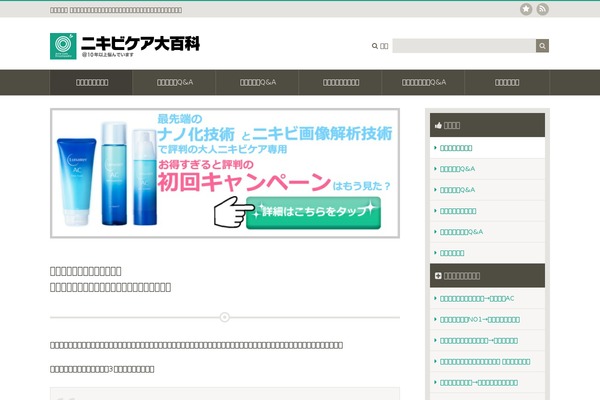This screenshot has height=400, width=600.
Task: Click the skincare campaign banner image
Action: pyautogui.click(x=225, y=173)
